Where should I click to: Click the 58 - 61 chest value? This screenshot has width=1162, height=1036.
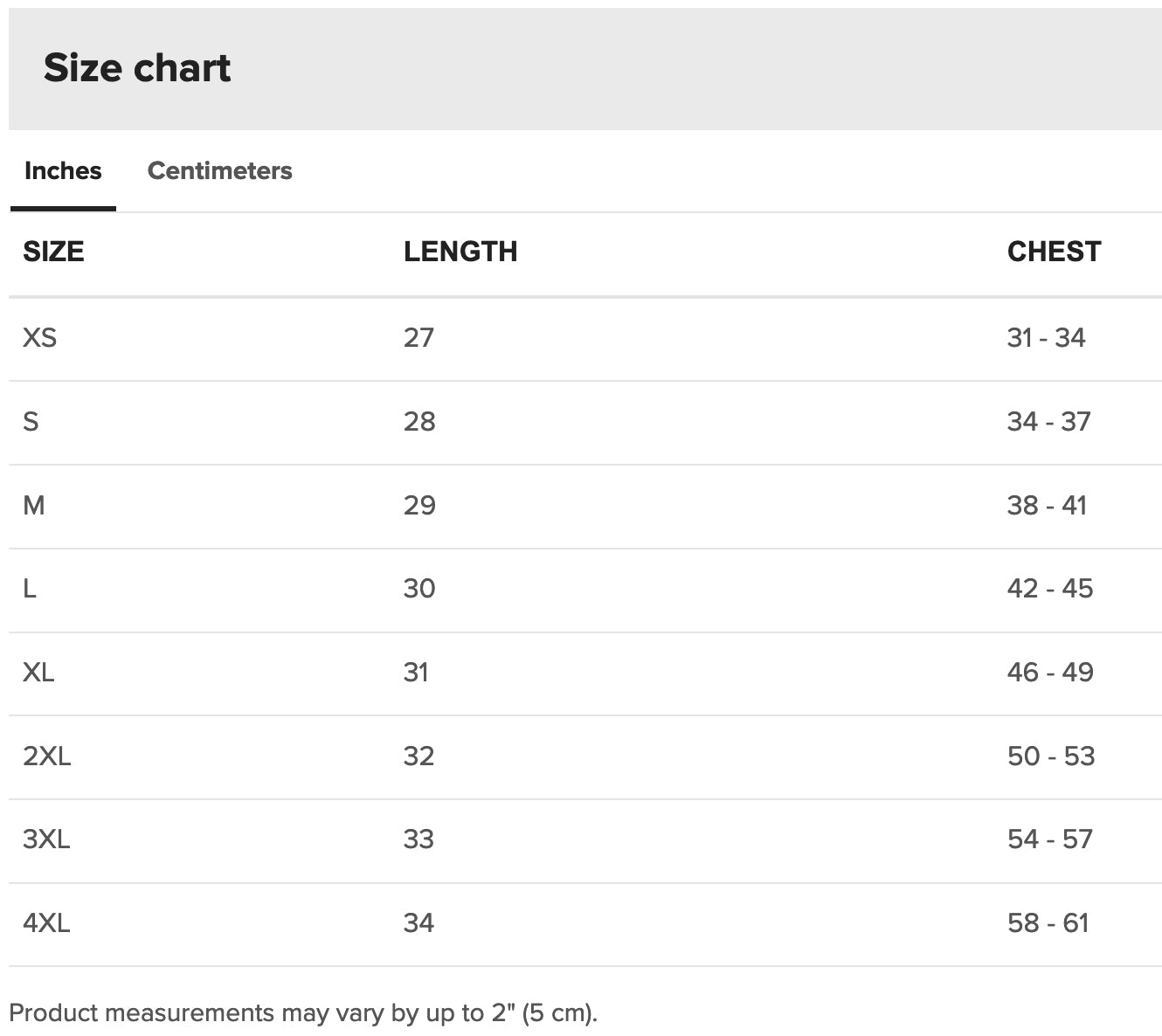(1048, 922)
